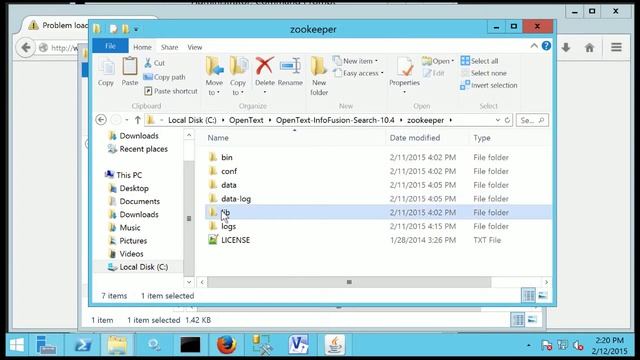The height and width of the screenshot is (360, 640).
Task: Click the Explorer search box
Action: pos(532,120)
